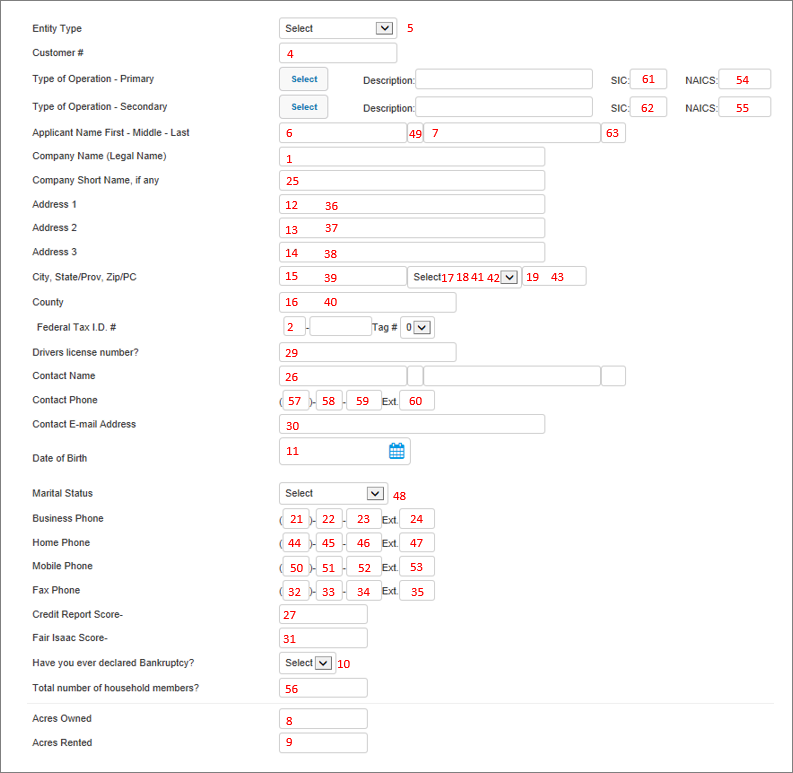Click the Applicant middle initial field
Image resolution: width=793 pixels, height=773 pixels.
coord(415,133)
